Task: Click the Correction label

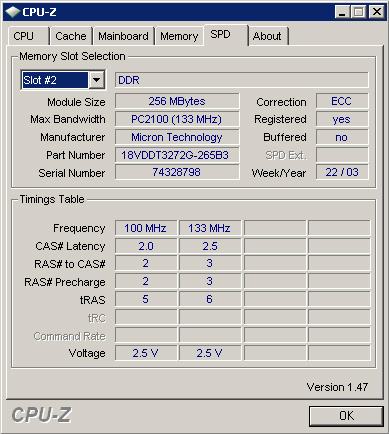Action: tap(281, 102)
